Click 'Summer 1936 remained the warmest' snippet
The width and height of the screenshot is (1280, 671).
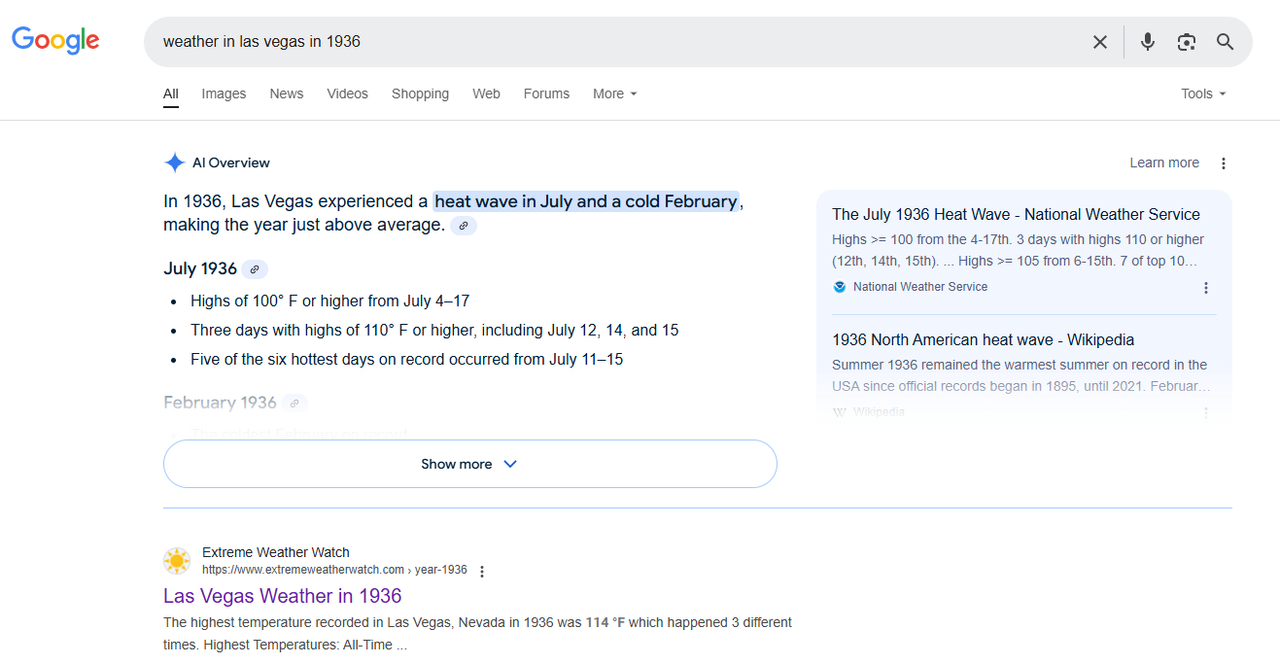click(1021, 375)
